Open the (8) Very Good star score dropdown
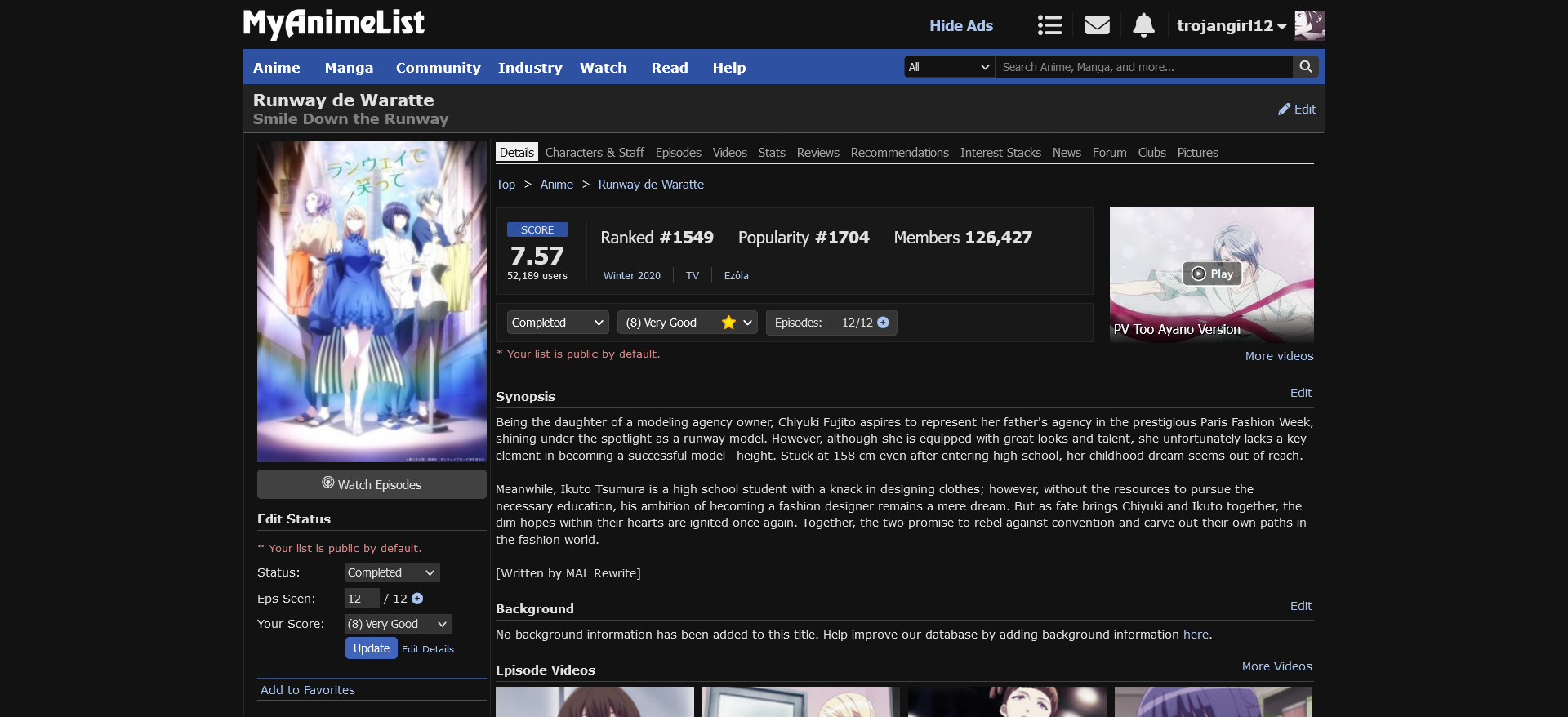Screen dimensions: 1568x717 tap(687, 323)
